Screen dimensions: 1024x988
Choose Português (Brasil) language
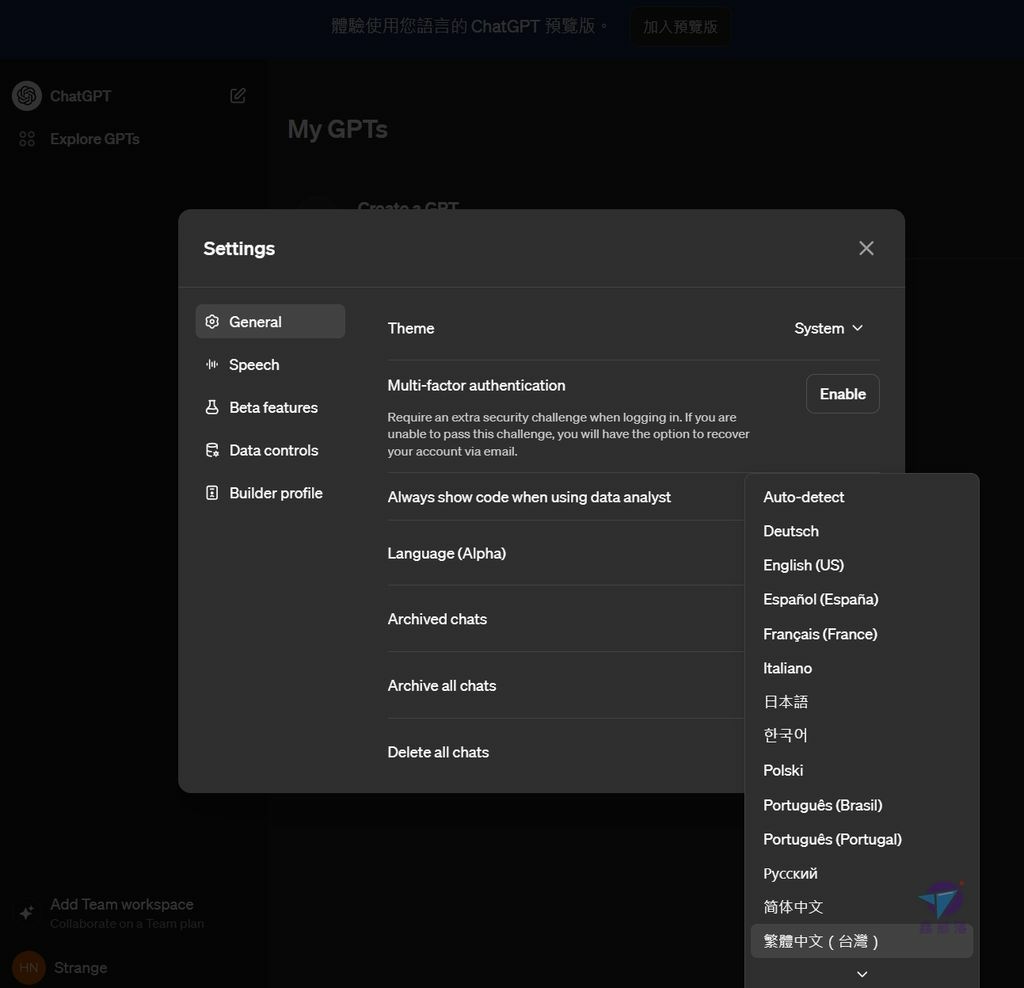click(x=861, y=805)
